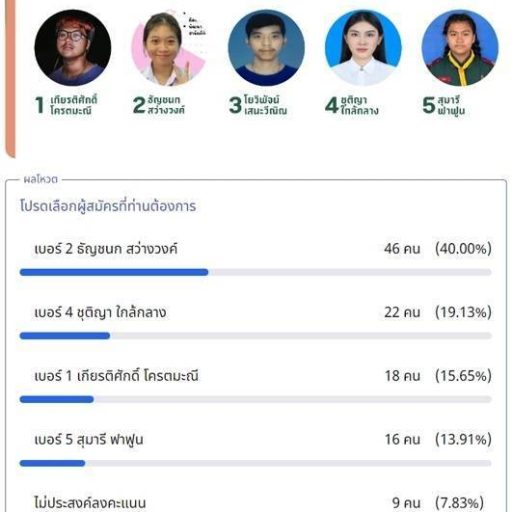The image size is (512, 512).
Task: Select the large number 2 candidate label
Action: click(x=139, y=105)
